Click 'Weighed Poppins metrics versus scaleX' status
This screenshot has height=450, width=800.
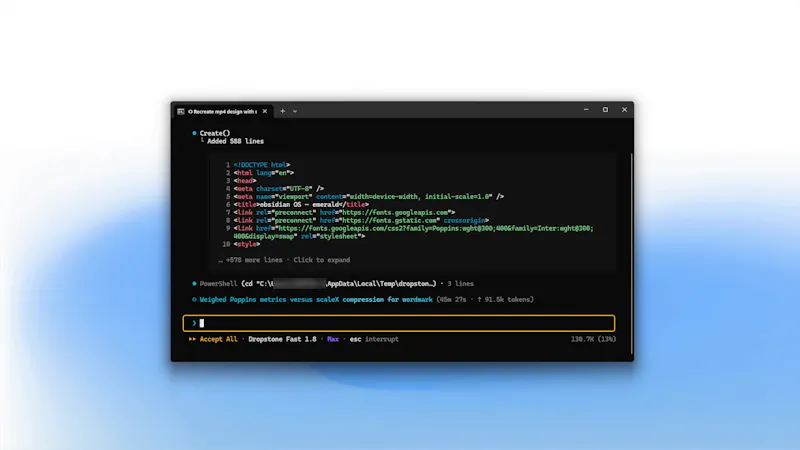pos(316,299)
